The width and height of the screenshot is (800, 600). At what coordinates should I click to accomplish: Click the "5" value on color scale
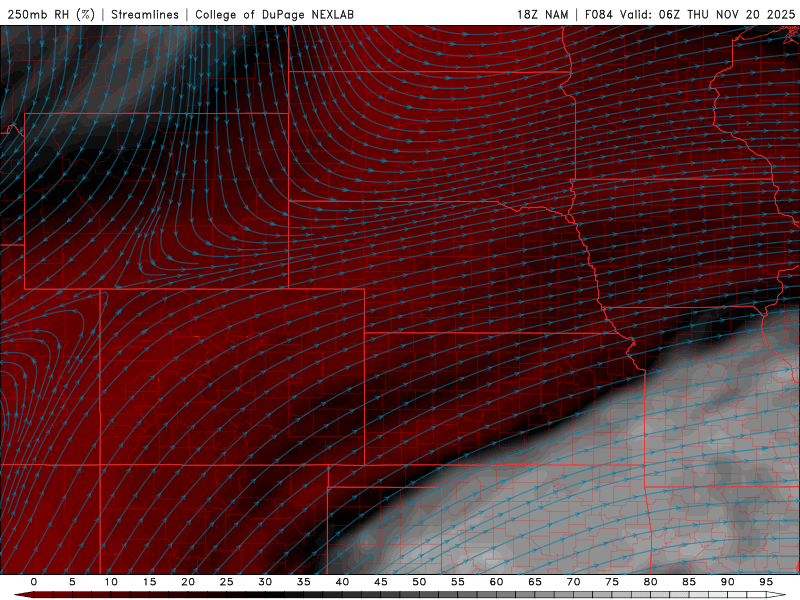pyautogui.click(x=72, y=582)
